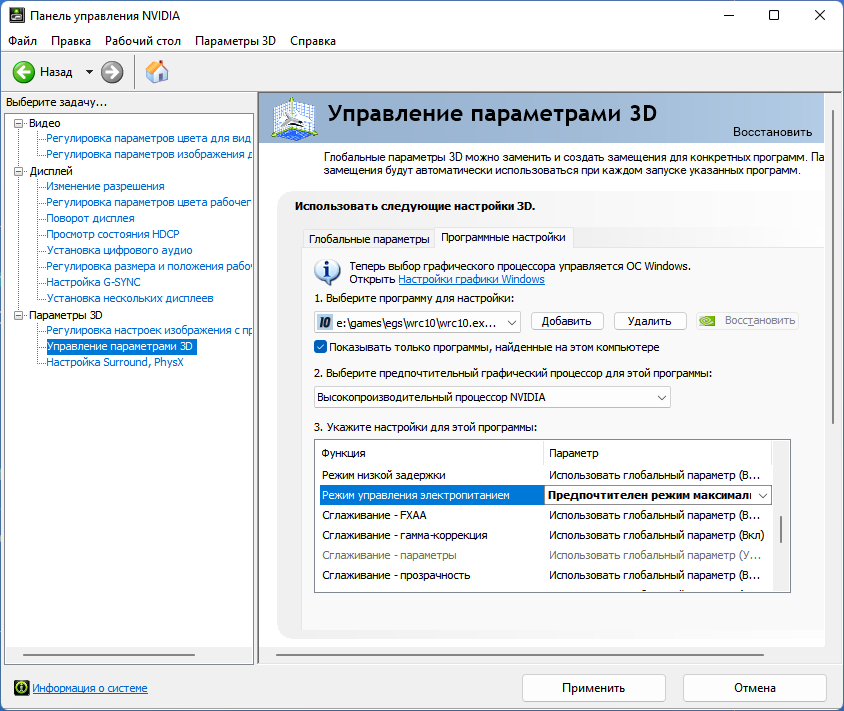Image resolution: width=844 pixels, height=711 pixels.
Task: Select 'Установка нескольких дисплеев' task
Action: click(130, 298)
